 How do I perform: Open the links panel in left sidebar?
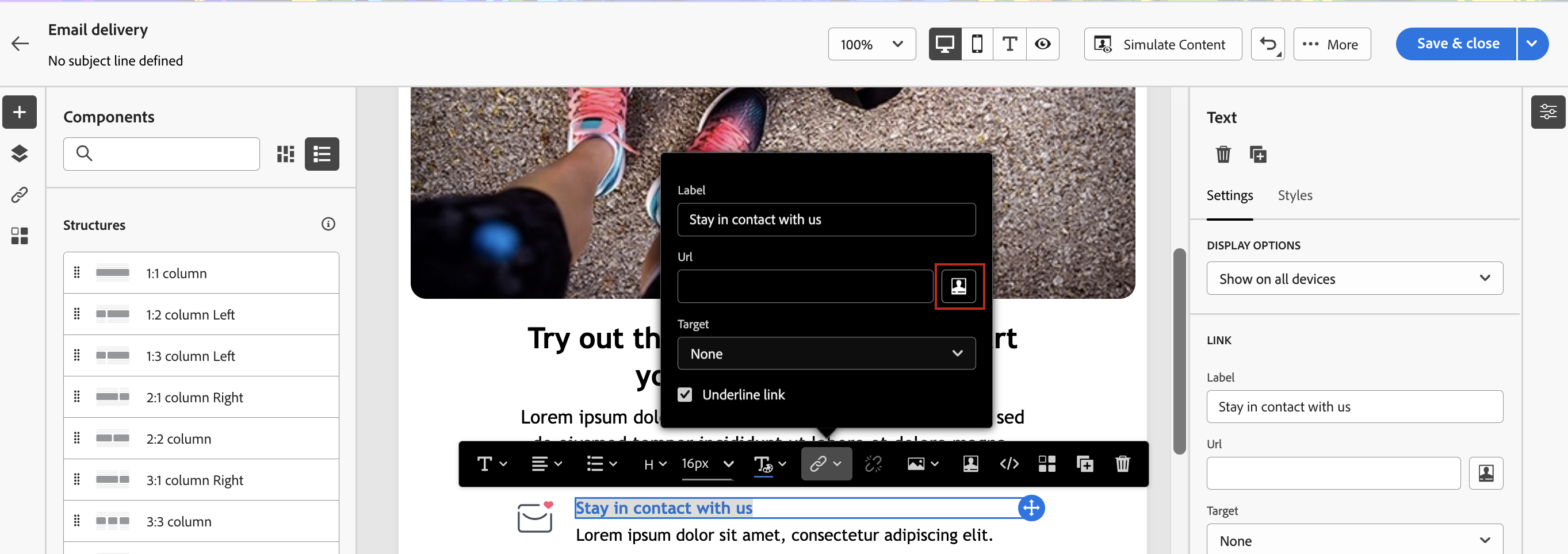point(20,195)
